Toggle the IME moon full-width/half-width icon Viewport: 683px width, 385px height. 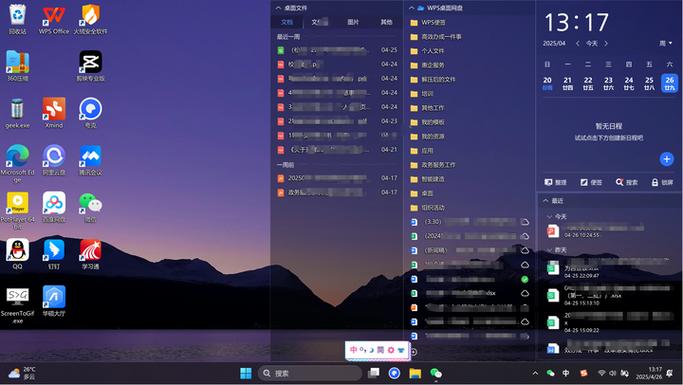tap(371, 350)
